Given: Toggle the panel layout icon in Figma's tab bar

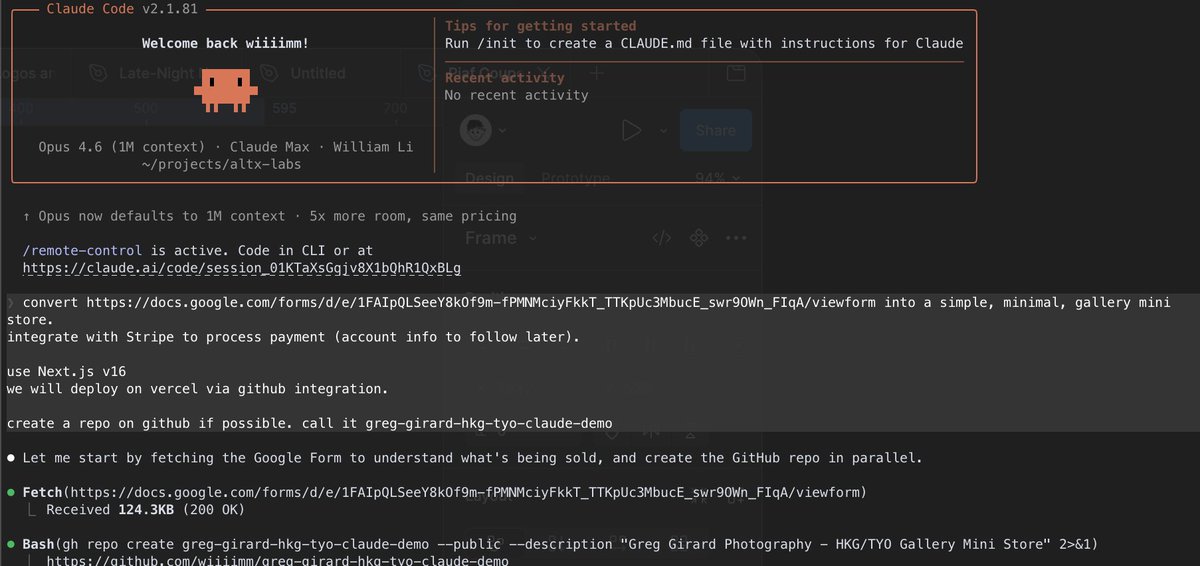Looking at the screenshot, I should pyautogui.click(x=736, y=72).
